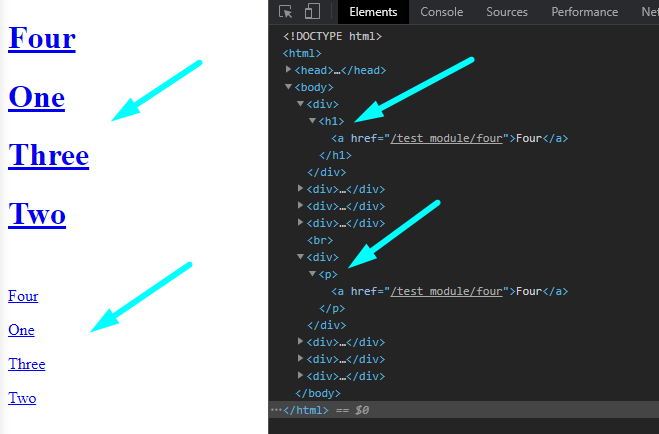Viewport: 659px width, 434px height.
Task: Click the href URL inside the h1 anchor
Action: 447,138
